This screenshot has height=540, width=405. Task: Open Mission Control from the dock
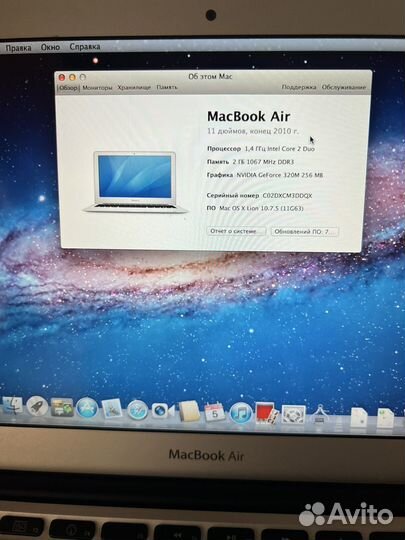coord(62,407)
